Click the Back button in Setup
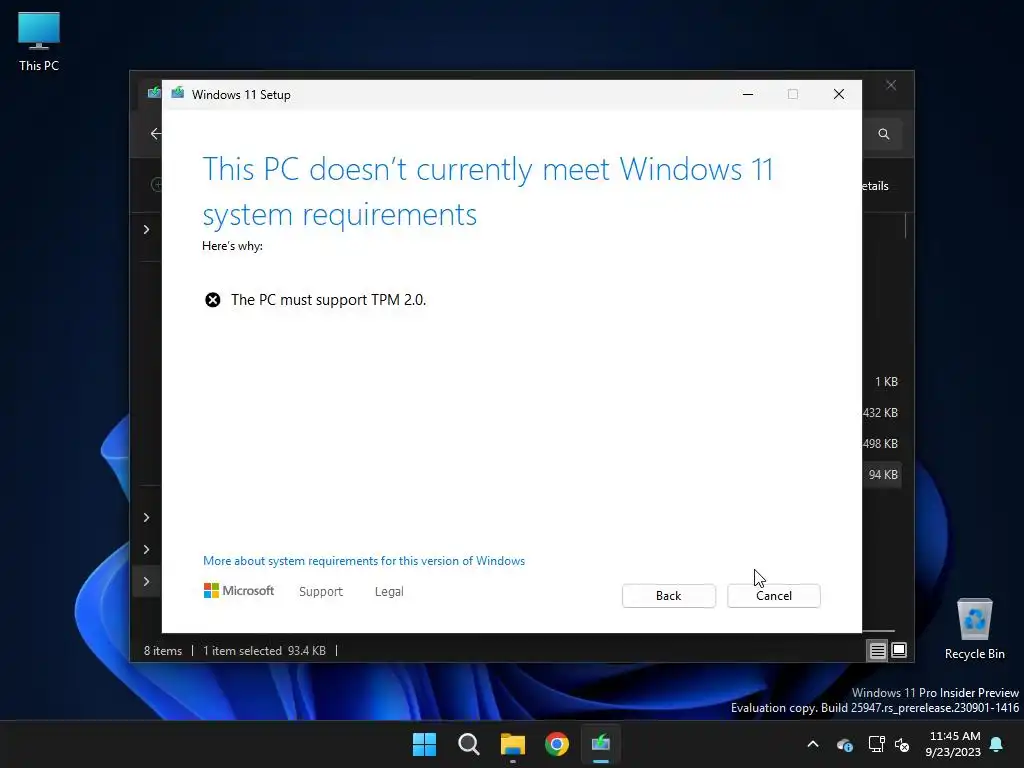Screen dimensions: 1024x768 [x=669, y=596]
